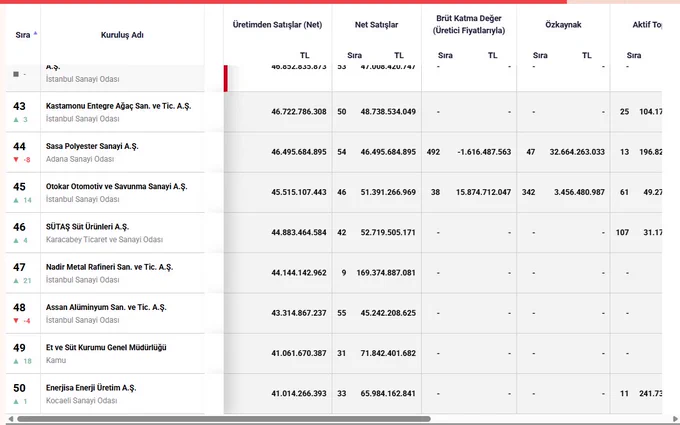
Task: Sort the table by the Sıra column
Action: [26, 35]
